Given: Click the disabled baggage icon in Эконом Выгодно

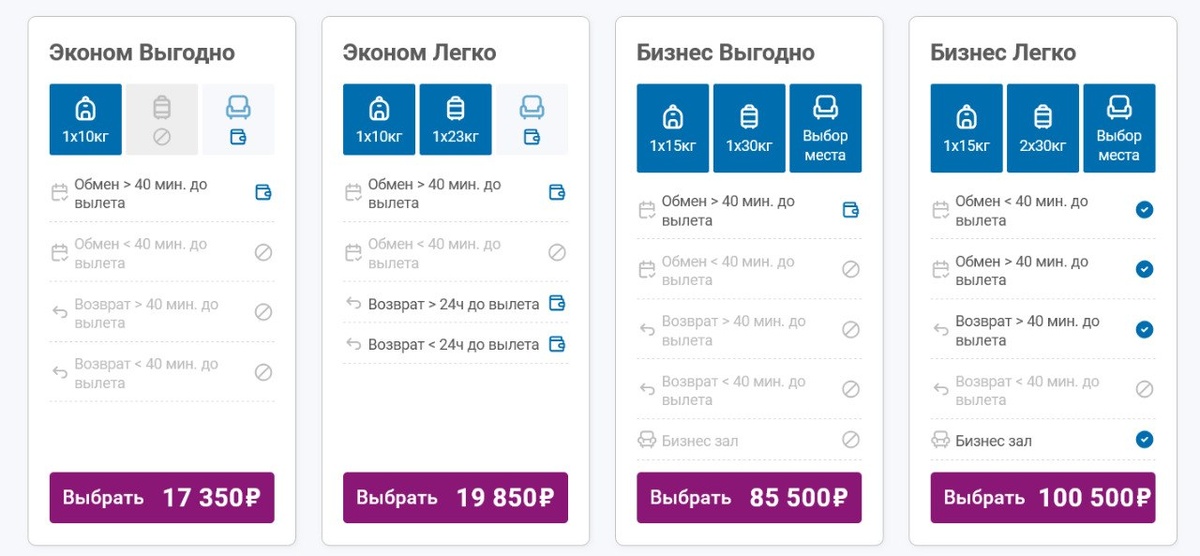Looking at the screenshot, I should 162,120.
